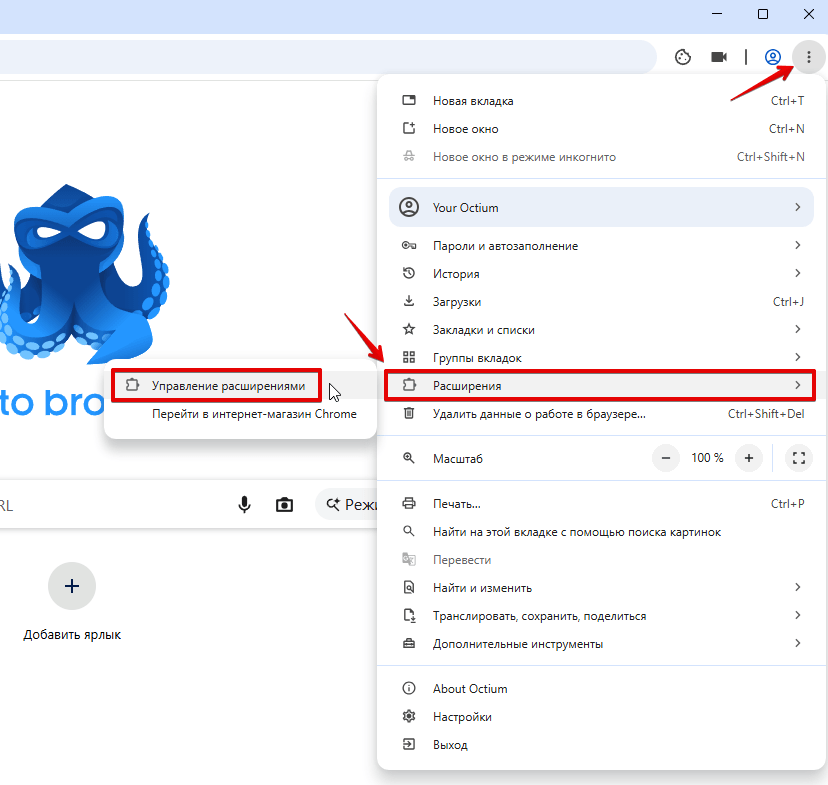
Task: Enter fullscreen mode via fullscreen icon
Action: pyautogui.click(x=798, y=458)
